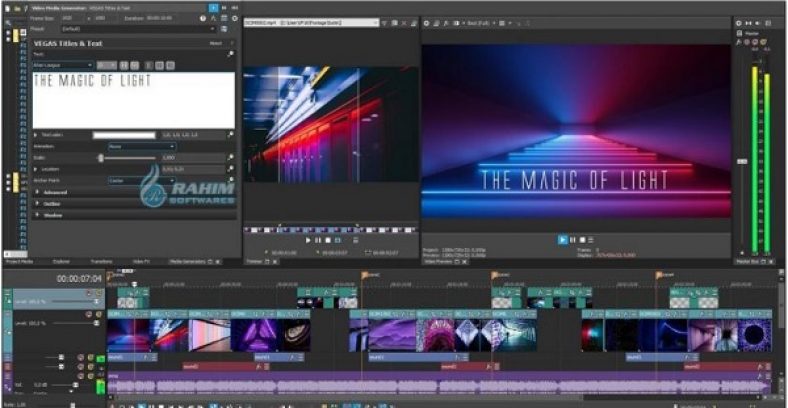The image size is (788, 408).
Task: Click animate icon on the Text color row
Action: (230, 135)
